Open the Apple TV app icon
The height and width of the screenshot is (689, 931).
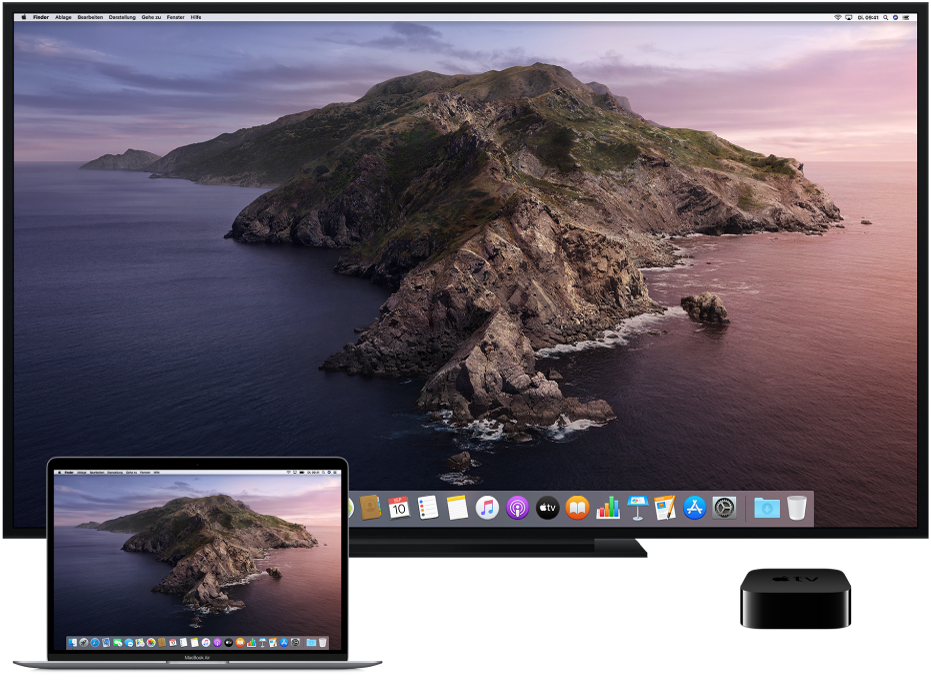[547, 508]
